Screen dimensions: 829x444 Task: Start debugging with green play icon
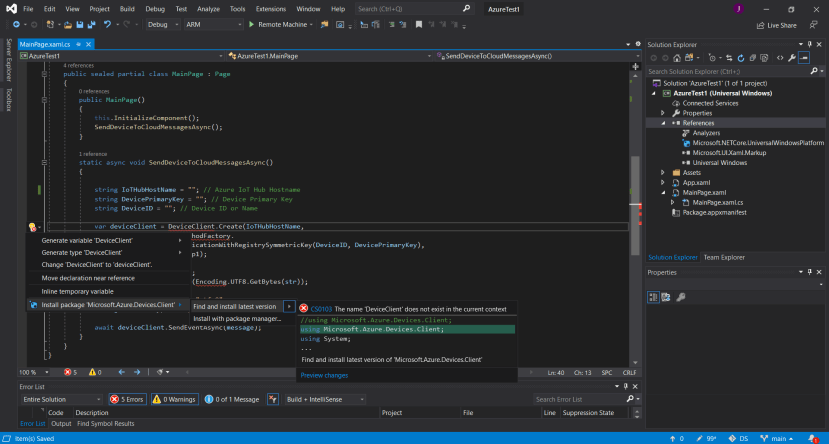pyautogui.click(x=252, y=24)
